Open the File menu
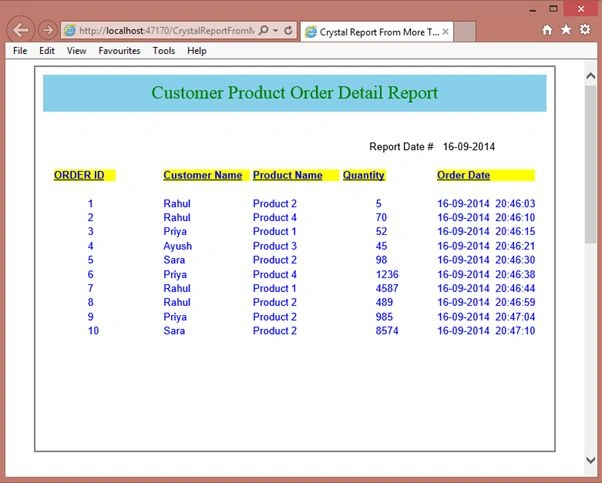Viewport: 602px width, 483px height. [20, 51]
